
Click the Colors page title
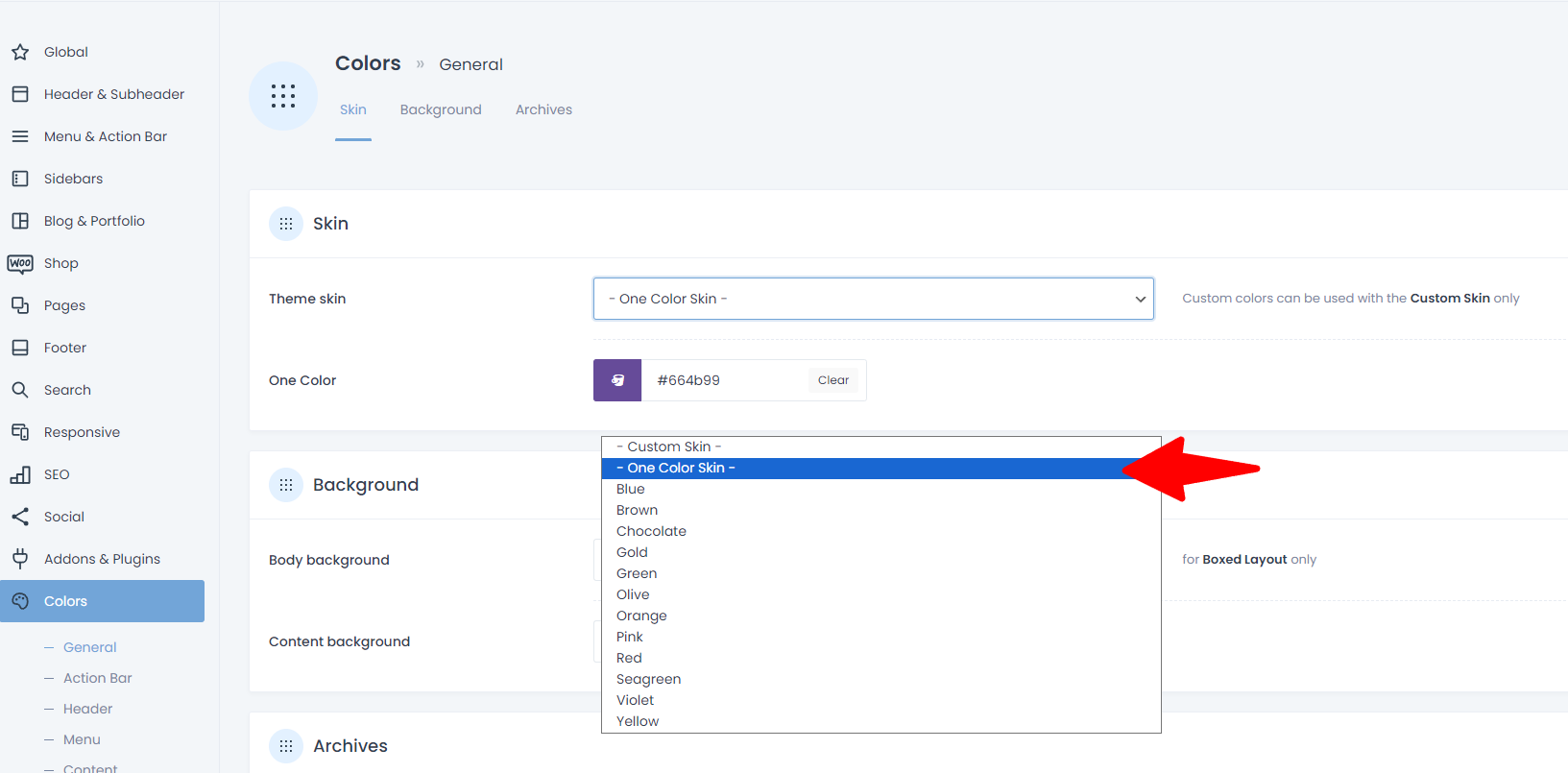pyautogui.click(x=368, y=63)
